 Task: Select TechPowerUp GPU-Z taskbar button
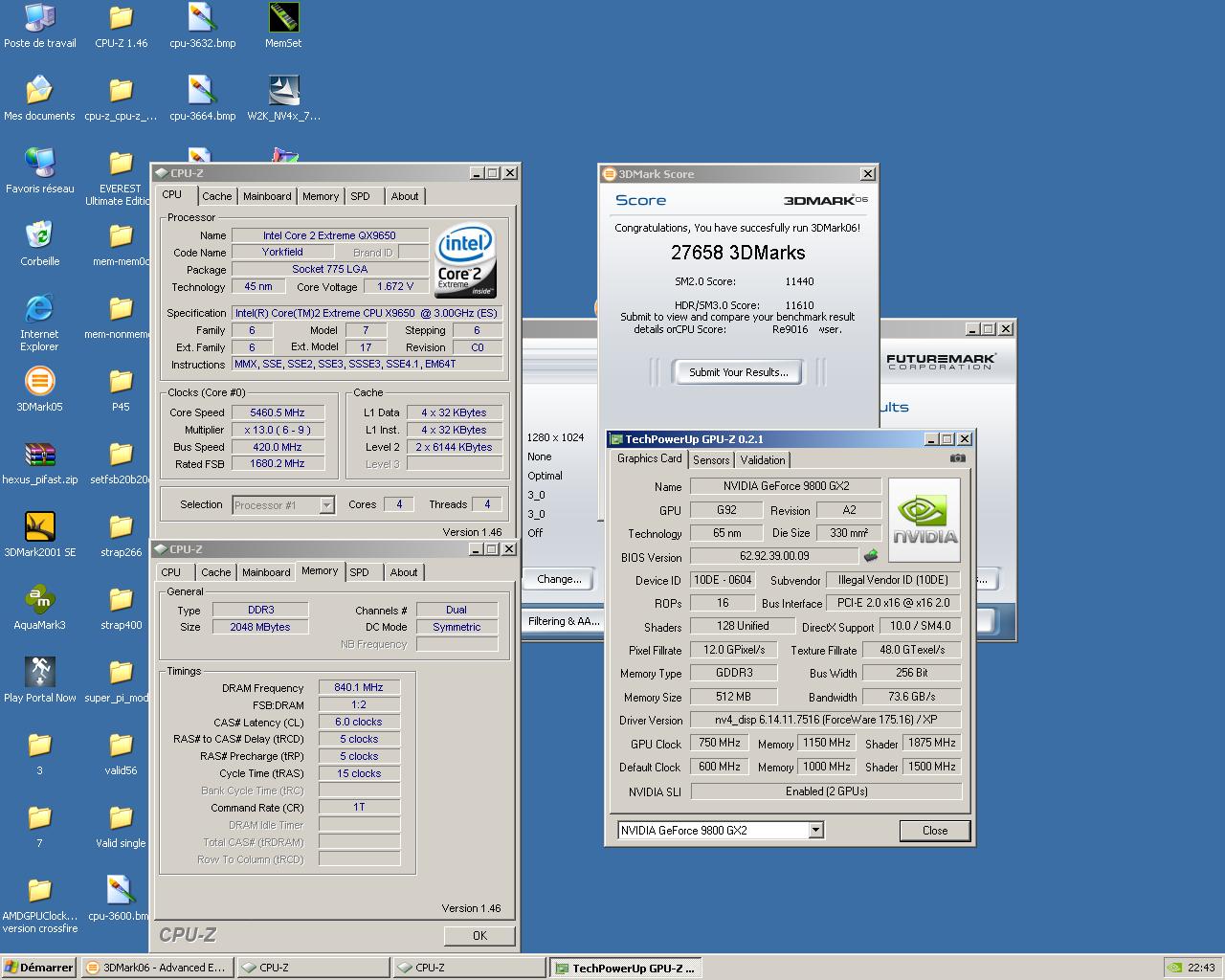point(626,968)
